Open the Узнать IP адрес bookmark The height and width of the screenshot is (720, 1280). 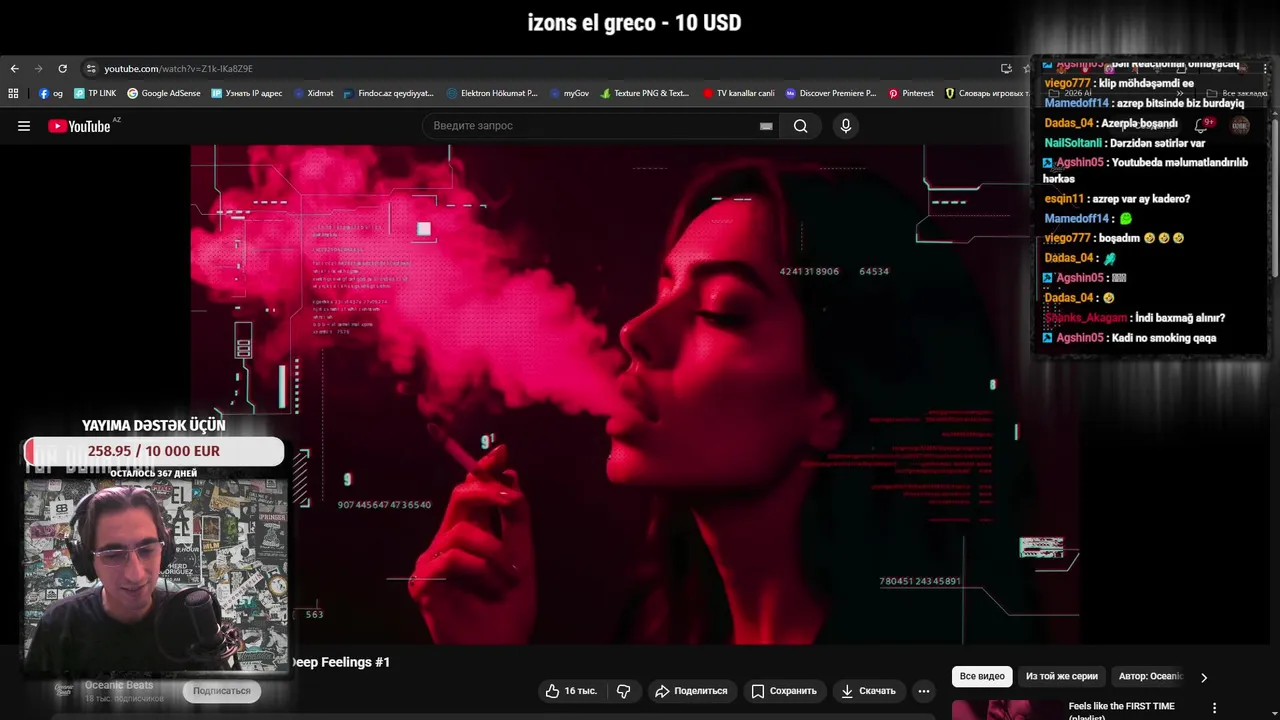click(247, 93)
